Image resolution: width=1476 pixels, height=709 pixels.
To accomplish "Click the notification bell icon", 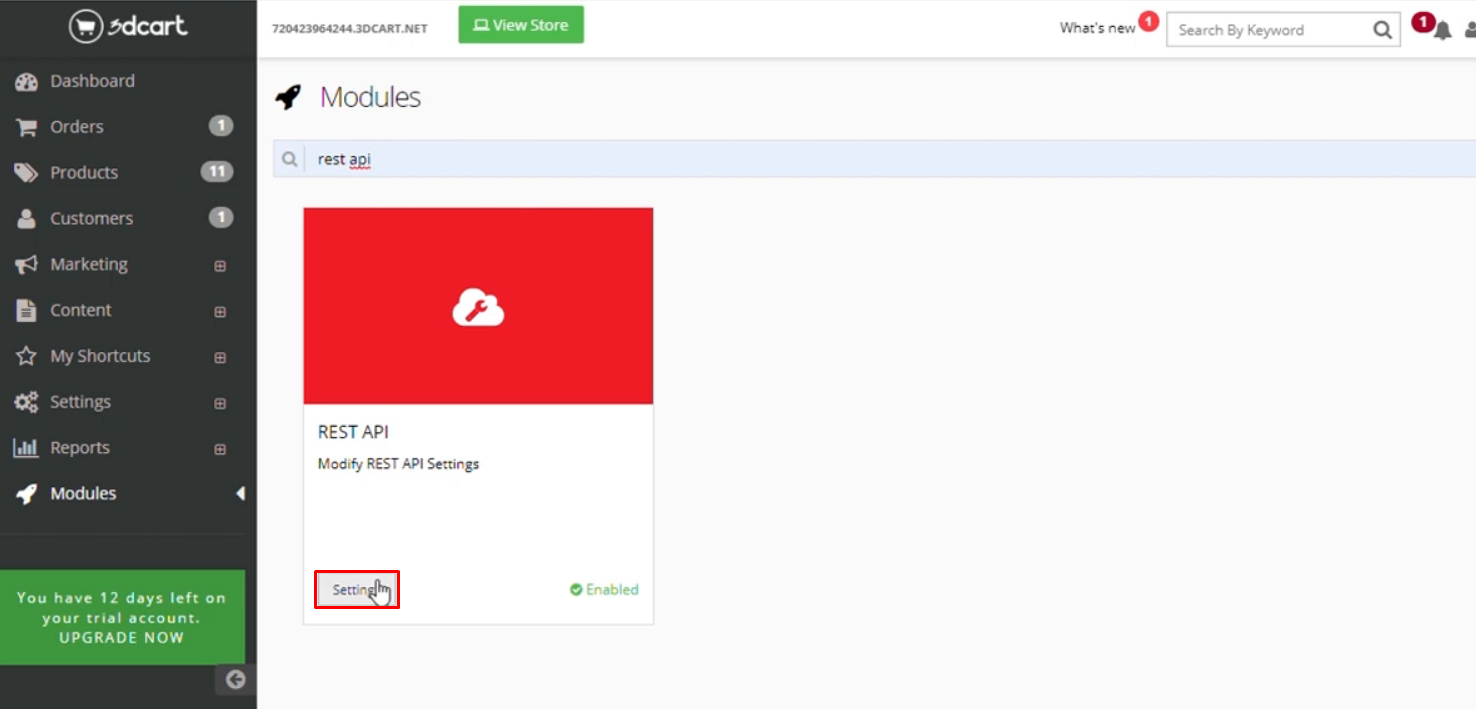I will coord(1441,30).
